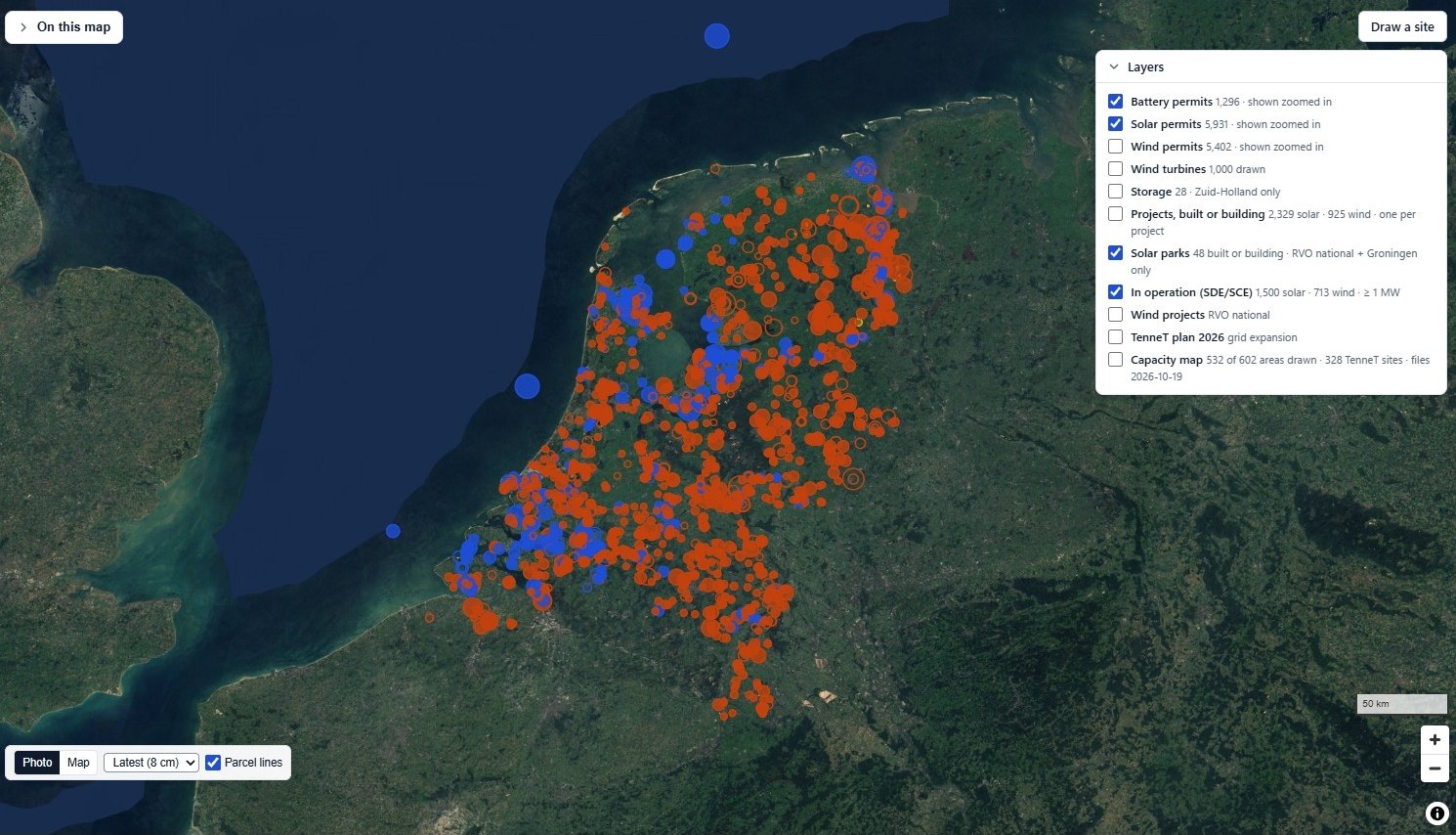Viewport: 1456px width, 835px height.
Task: Uncheck the Solar permits layer
Action: (x=1115, y=124)
